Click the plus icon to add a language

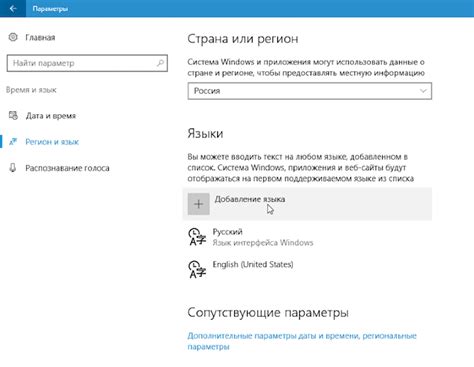(199, 204)
